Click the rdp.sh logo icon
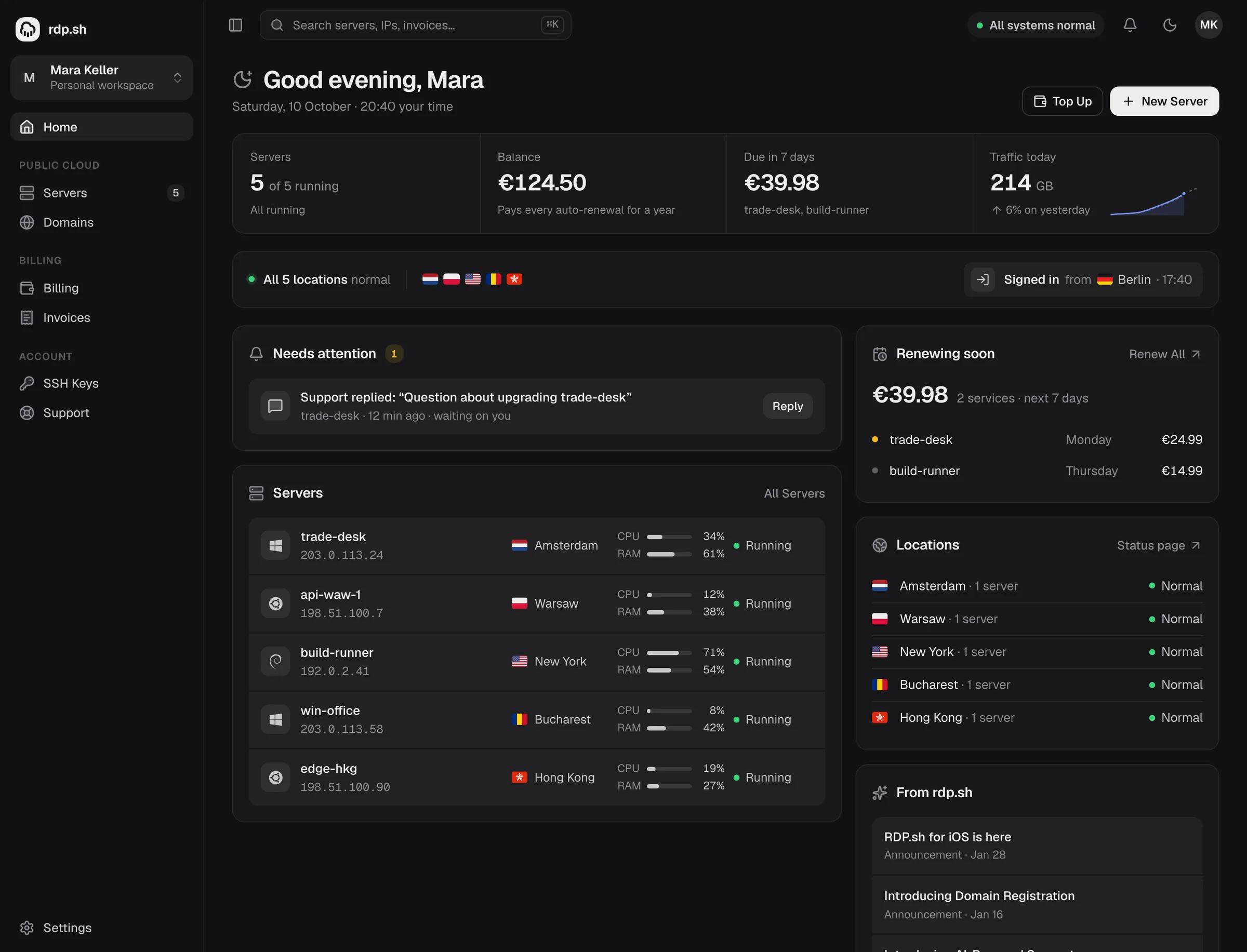This screenshot has width=1247, height=952. pos(27,29)
